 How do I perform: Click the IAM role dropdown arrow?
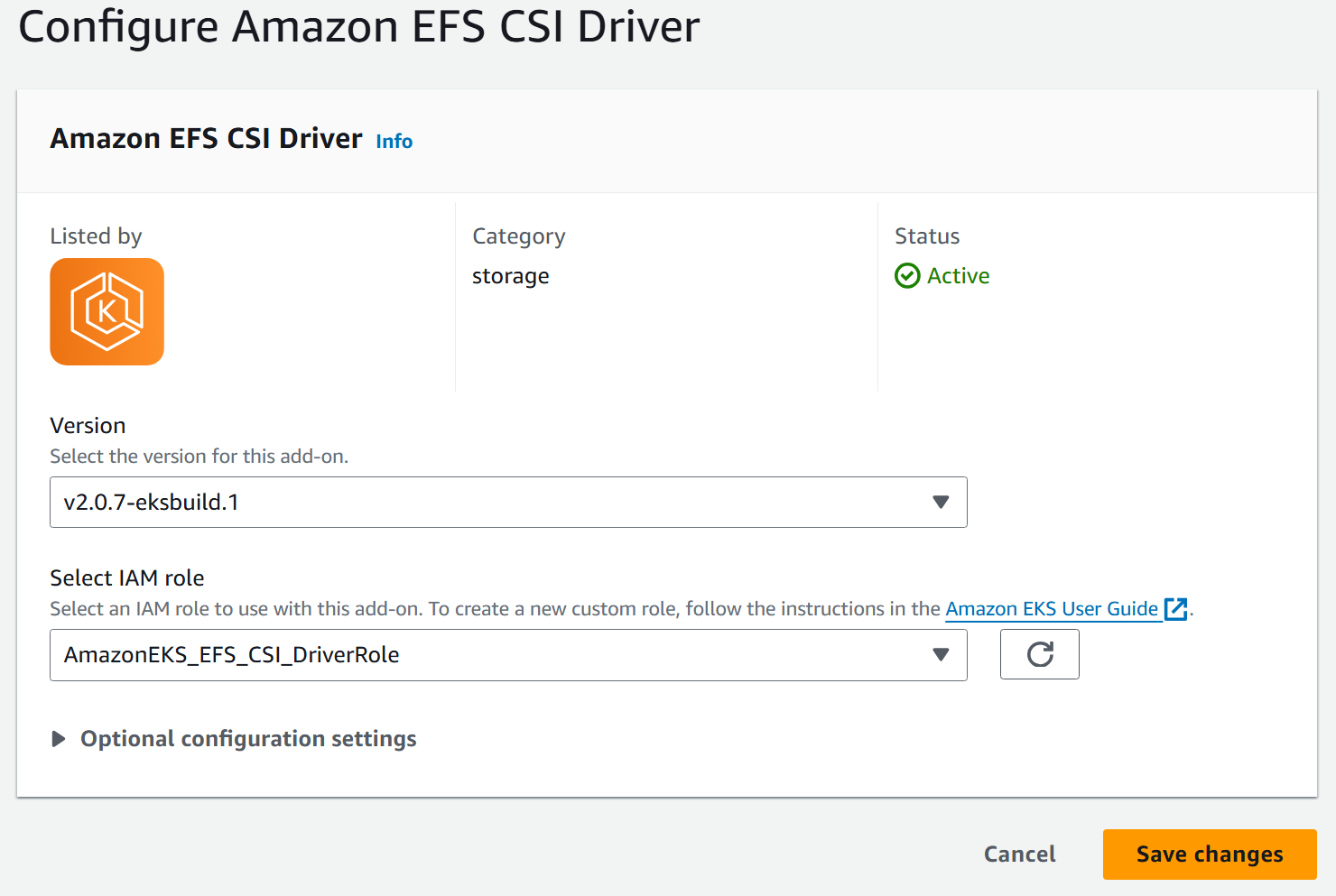941,655
